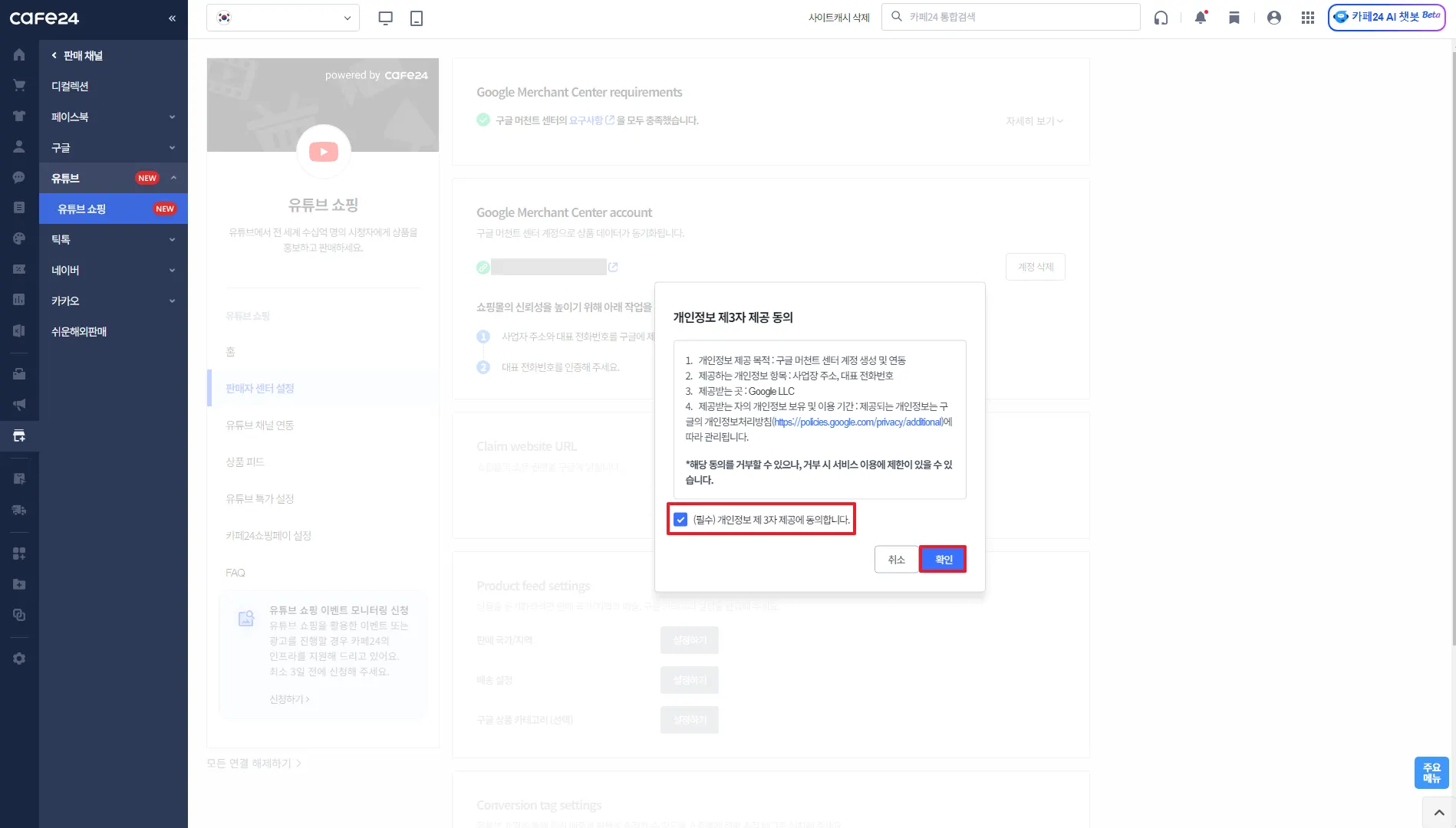The image size is (1456, 828).
Task: Open the gear settings icon
Action: coord(19,659)
